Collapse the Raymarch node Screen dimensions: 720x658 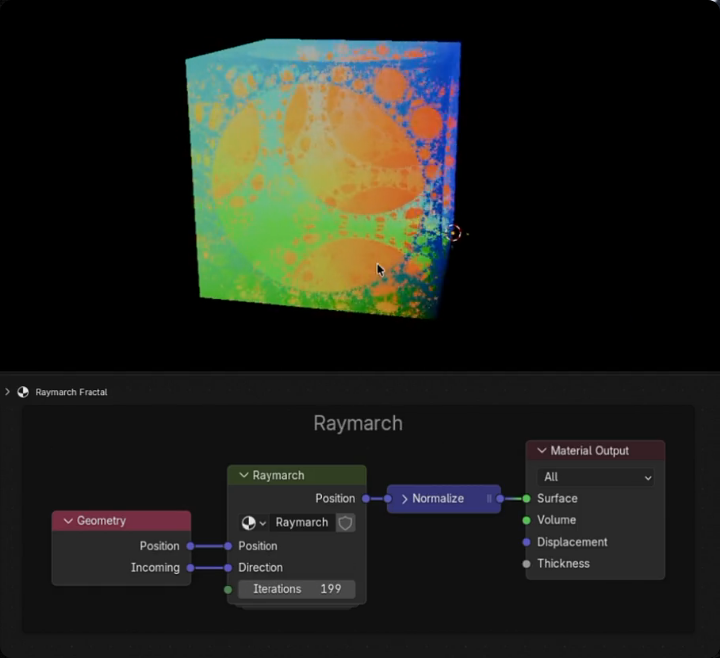pos(243,476)
